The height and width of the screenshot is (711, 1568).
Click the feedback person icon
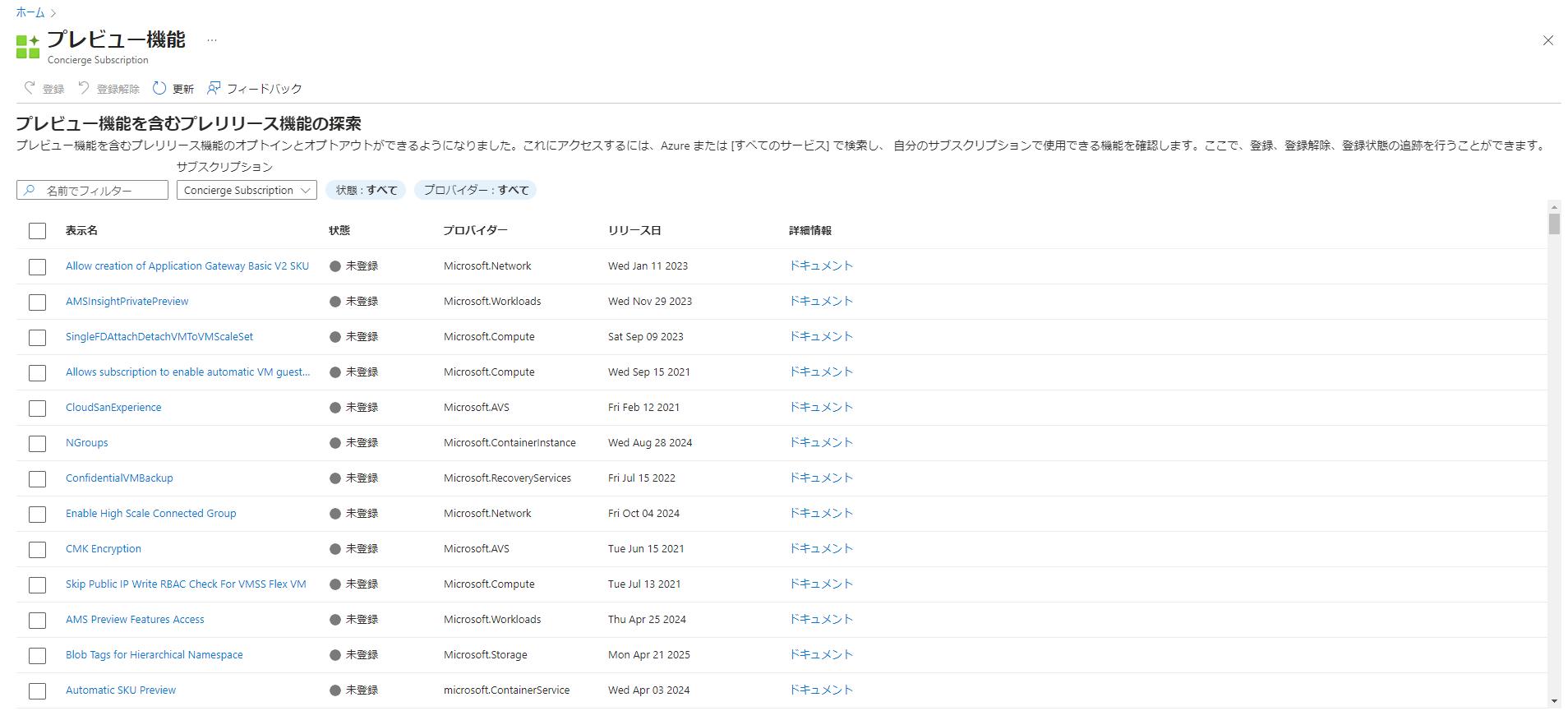pyautogui.click(x=214, y=88)
